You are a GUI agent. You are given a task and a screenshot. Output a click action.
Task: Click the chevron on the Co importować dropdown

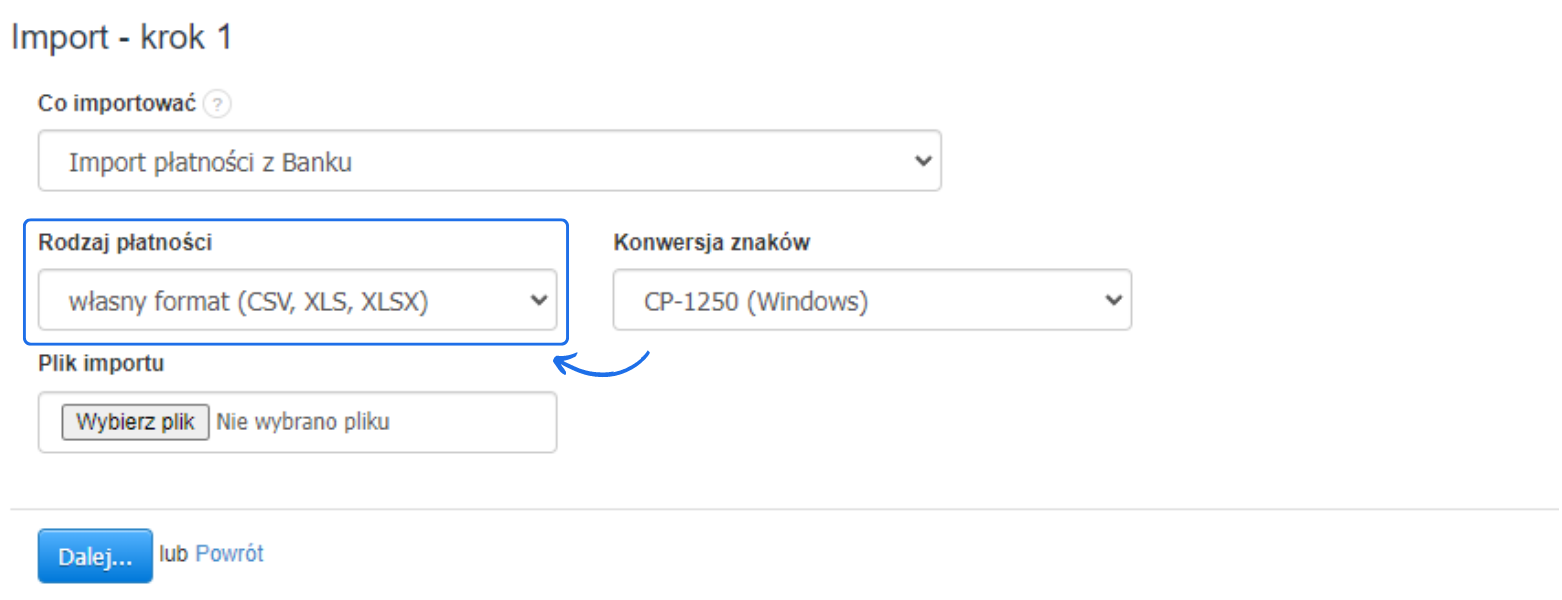[x=923, y=160]
